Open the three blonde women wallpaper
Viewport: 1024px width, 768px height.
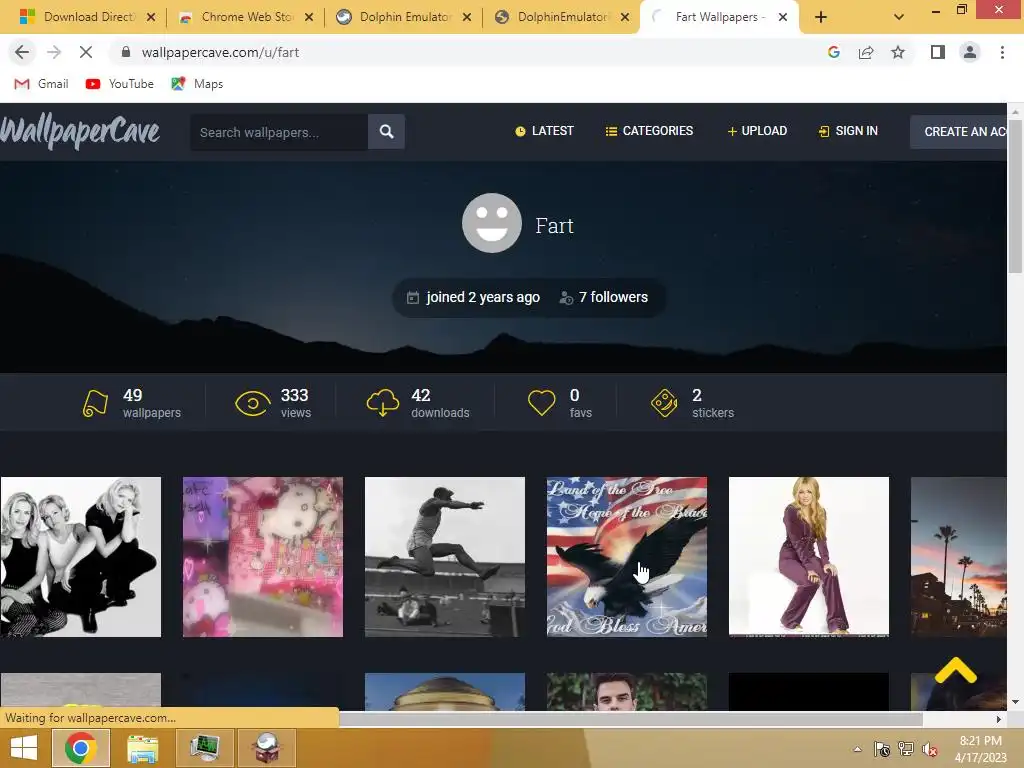tap(80, 557)
